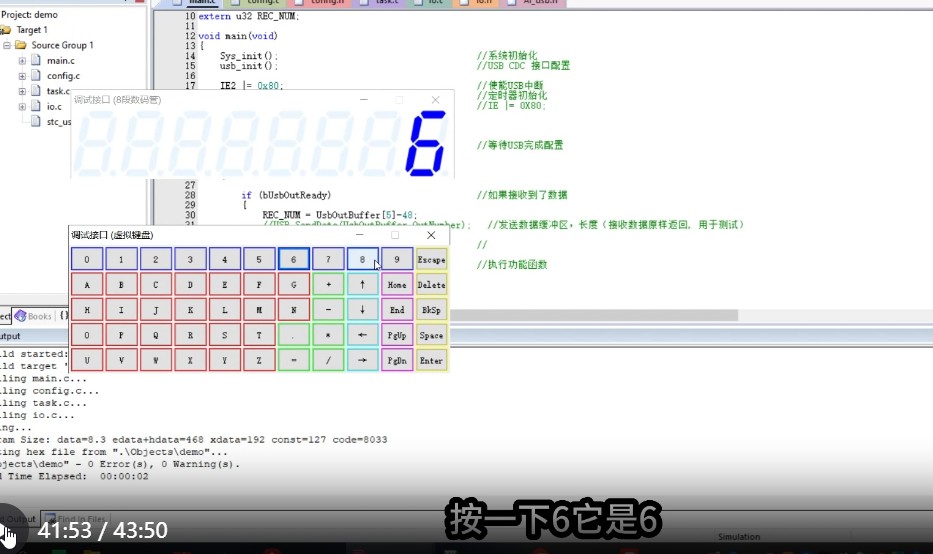The width and height of the screenshot is (933, 554).
Task: Click letter G key on virtual keyboard
Action: tap(293, 284)
